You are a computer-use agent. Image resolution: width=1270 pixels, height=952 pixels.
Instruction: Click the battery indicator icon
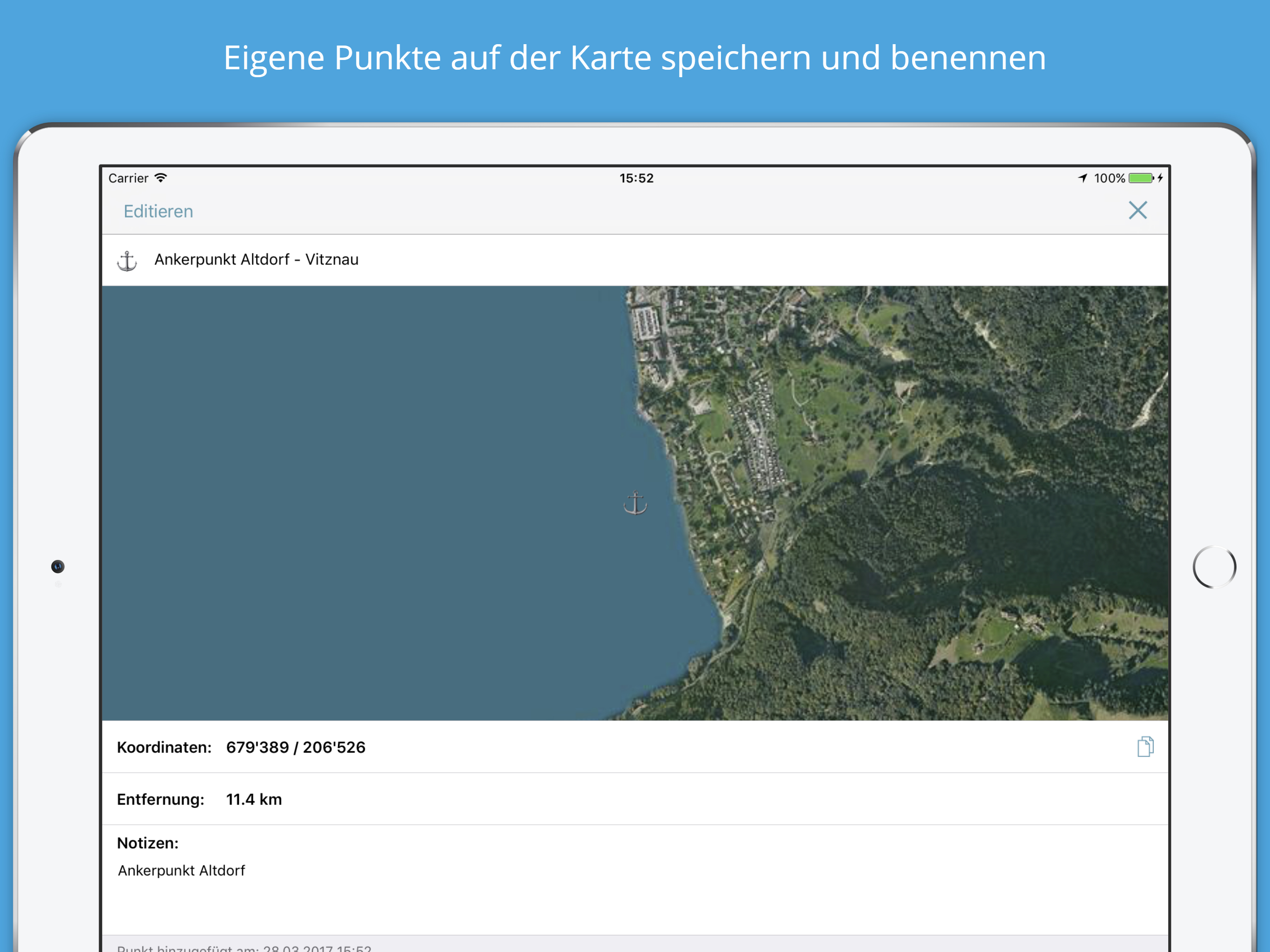click(x=1140, y=178)
